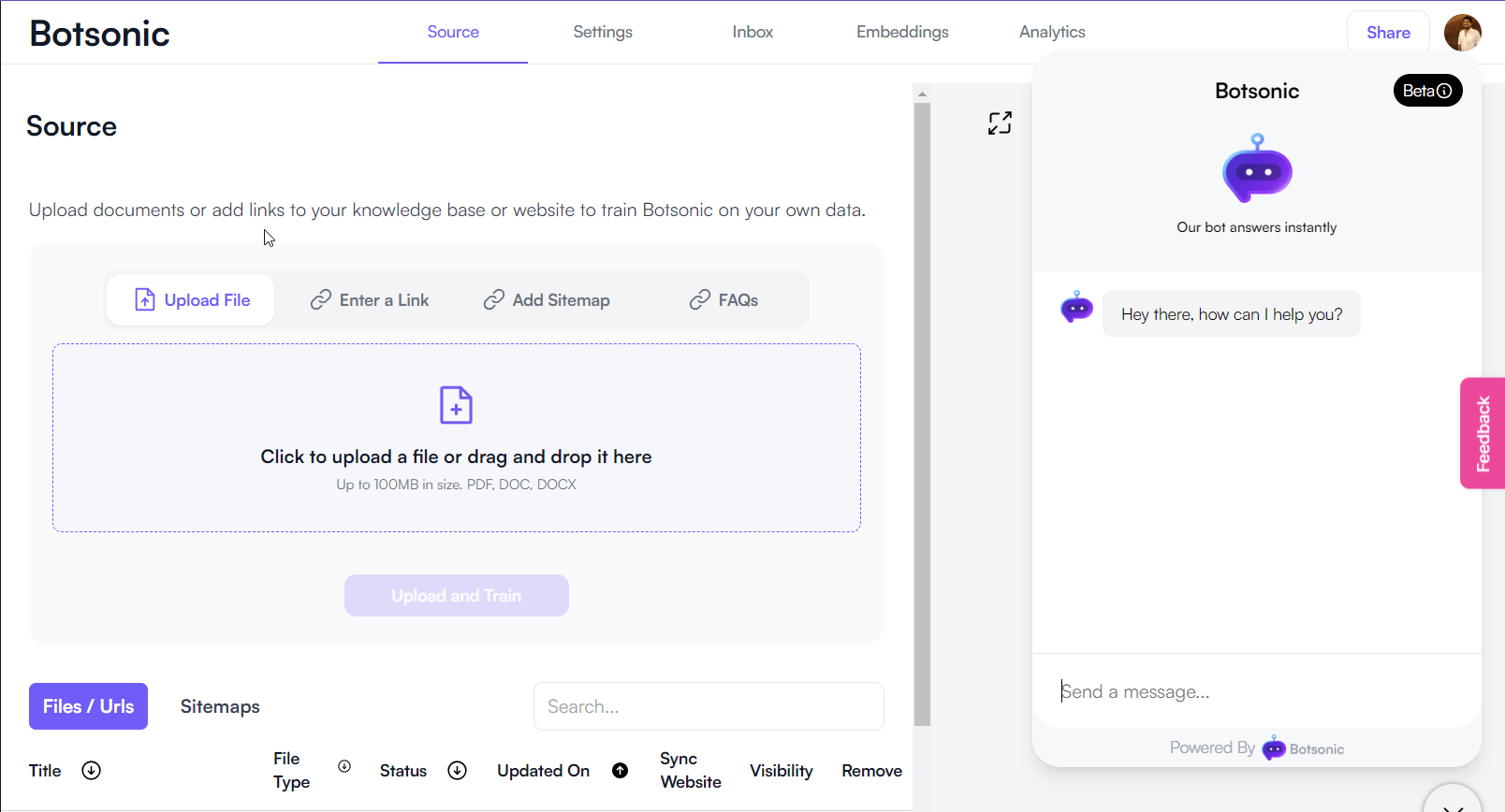This screenshot has height=812, width=1505.
Task: Select the Enter a Link option
Action: click(x=370, y=300)
